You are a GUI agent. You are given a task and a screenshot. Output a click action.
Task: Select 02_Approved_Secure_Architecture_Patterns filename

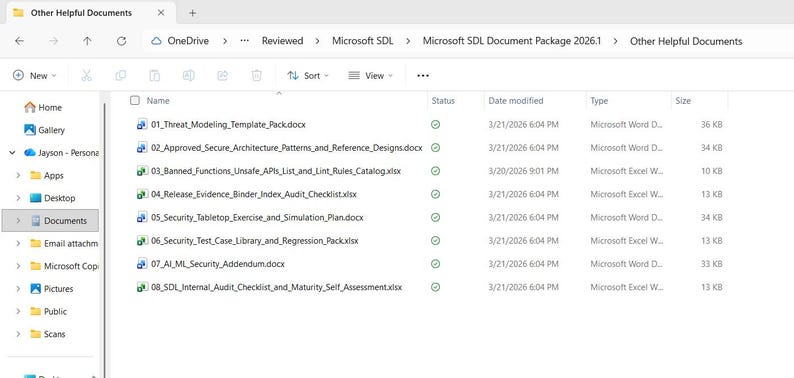tap(287, 147)
